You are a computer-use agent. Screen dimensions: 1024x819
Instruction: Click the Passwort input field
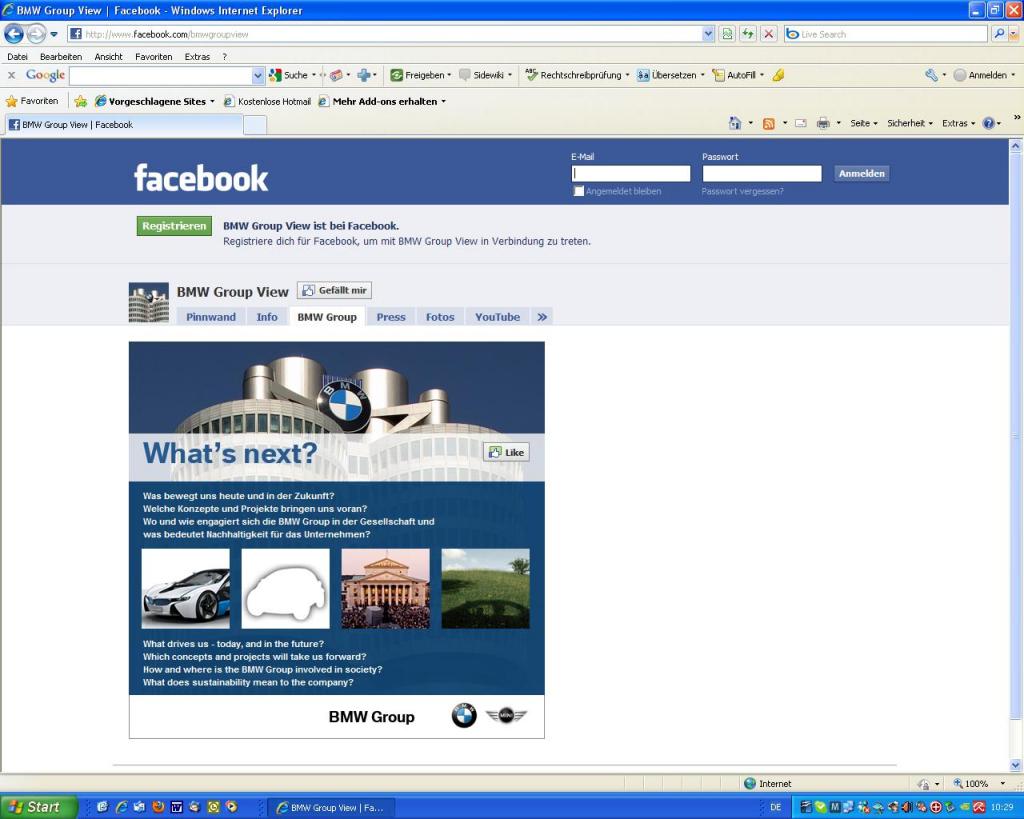pyautogui.click(x=762, y=173)
